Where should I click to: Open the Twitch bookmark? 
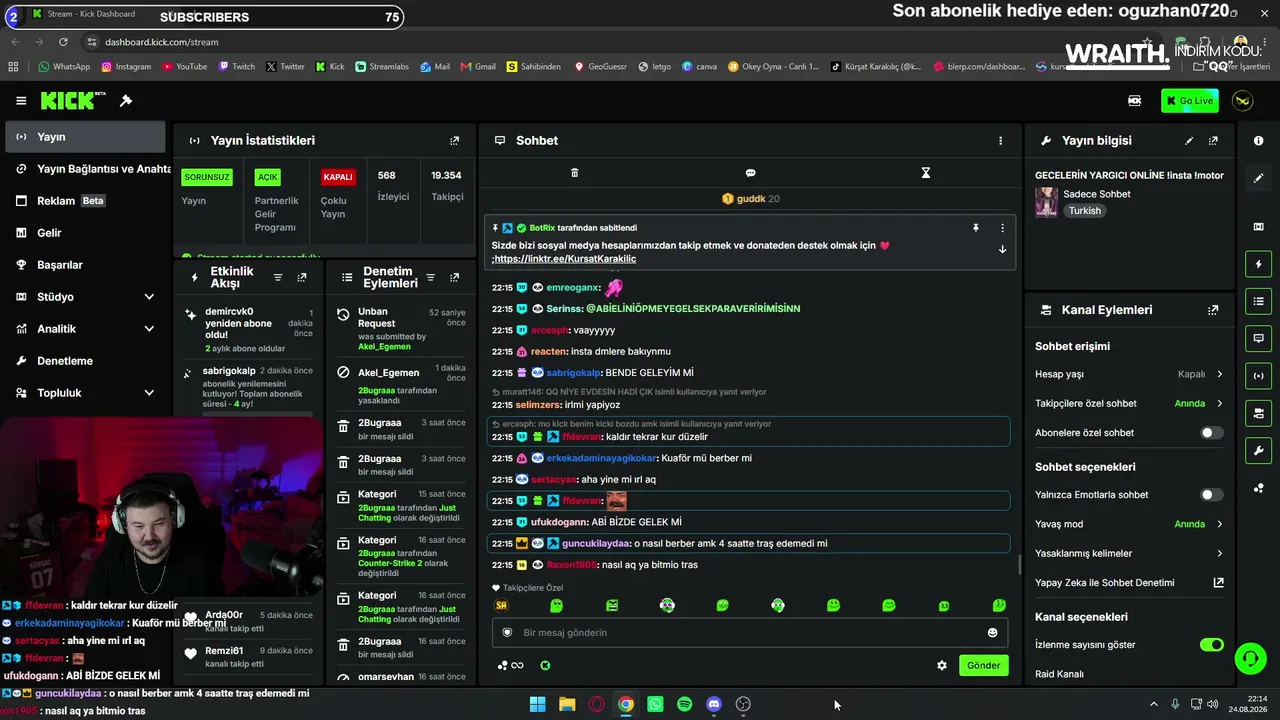click(236, 67)
